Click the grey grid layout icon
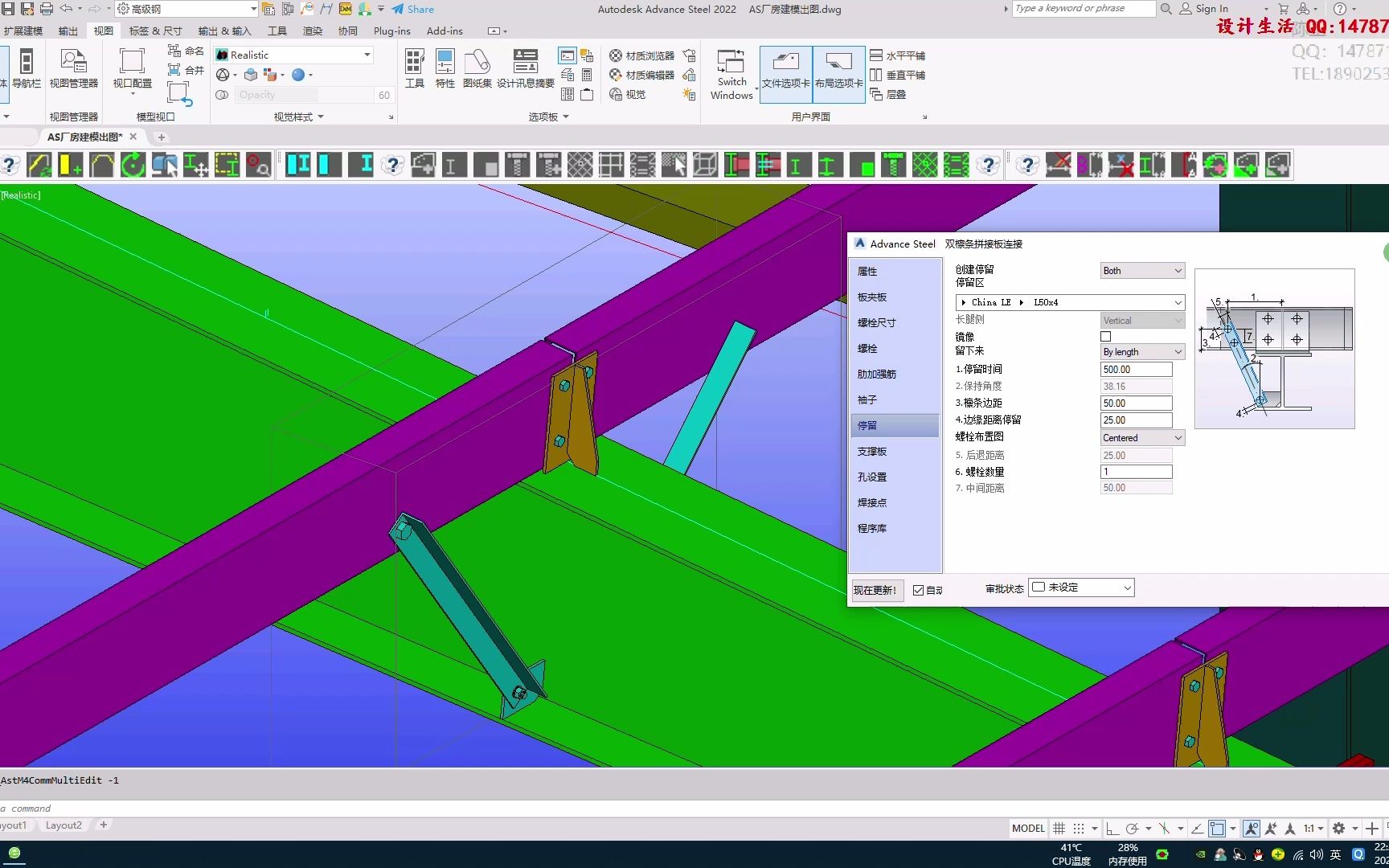Image resolution: width=1389 pixels, height=868 pixels. coord(611,166)
